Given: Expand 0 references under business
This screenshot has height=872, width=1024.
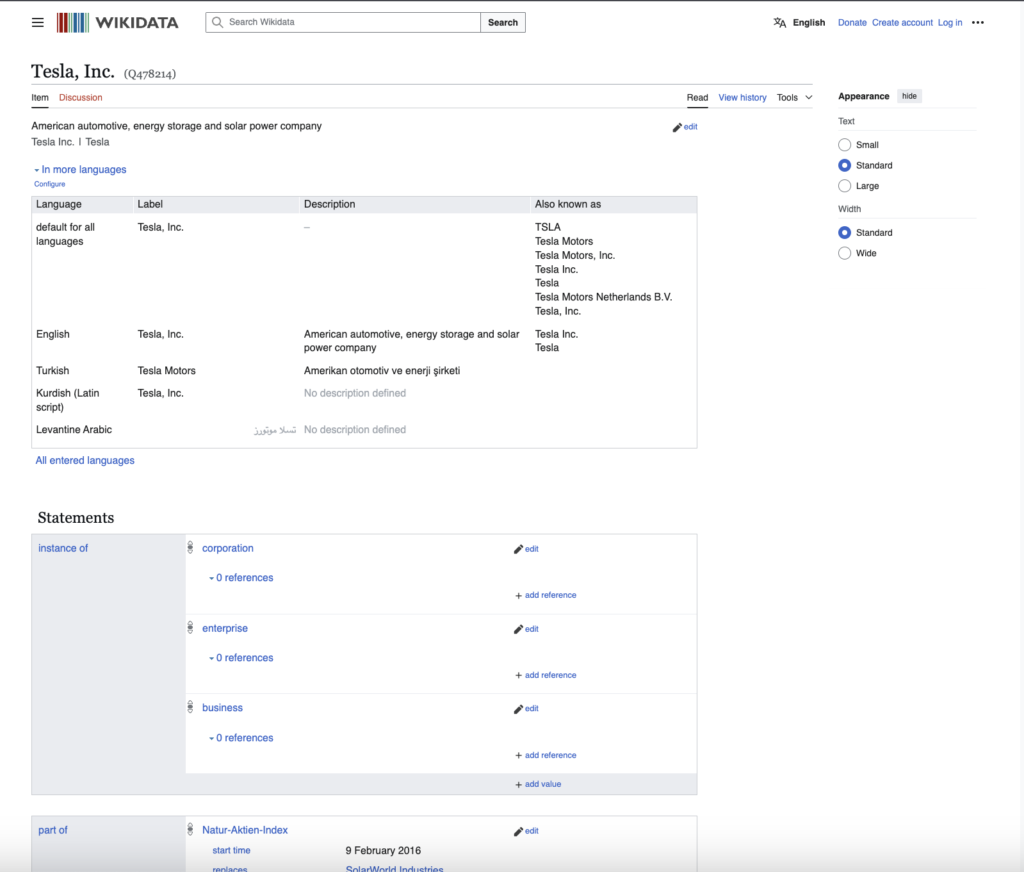Looking at the screenshot, I should (x=241, y=737).
